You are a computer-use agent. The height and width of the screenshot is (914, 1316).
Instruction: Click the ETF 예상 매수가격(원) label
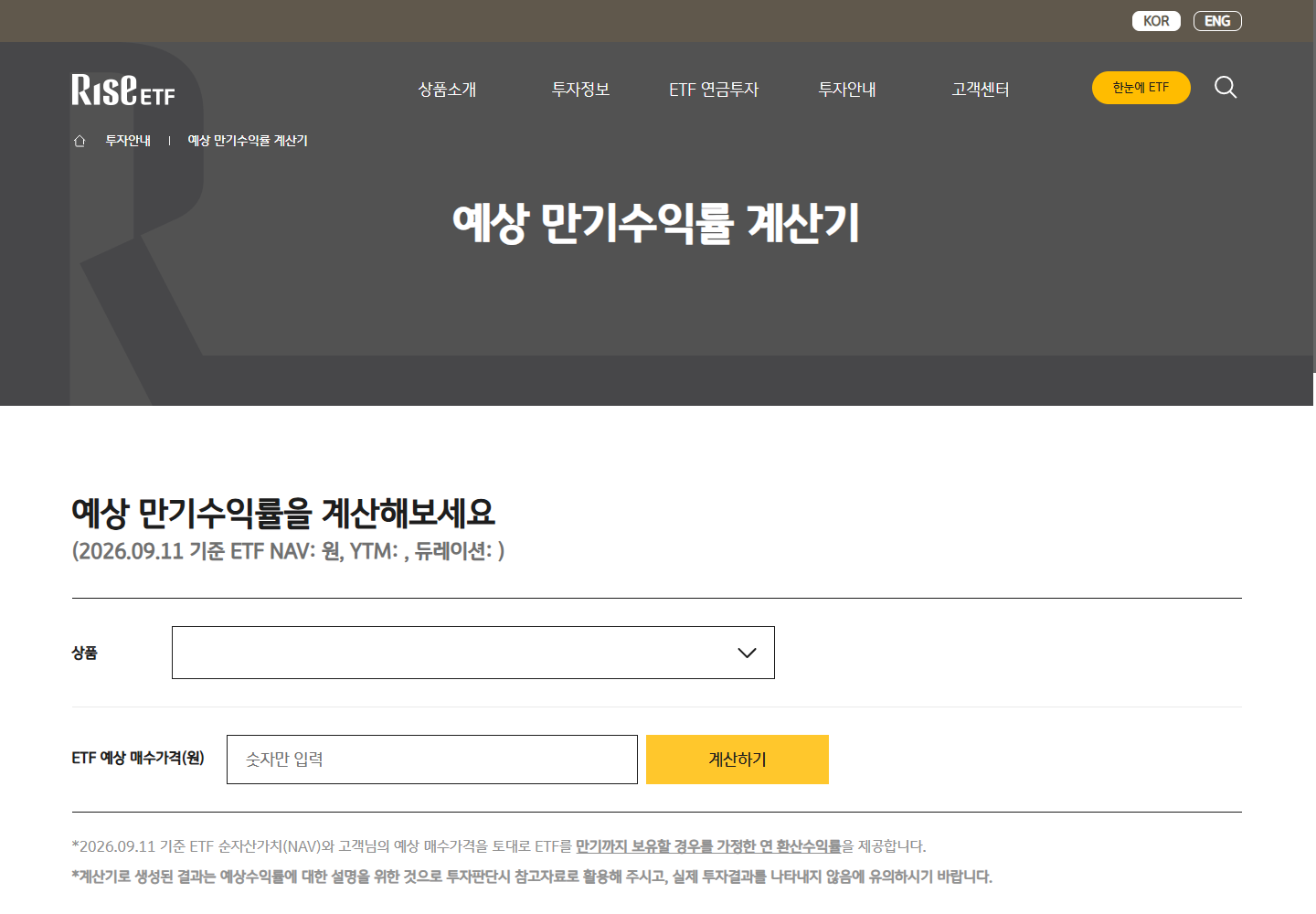tap(138, 758)
